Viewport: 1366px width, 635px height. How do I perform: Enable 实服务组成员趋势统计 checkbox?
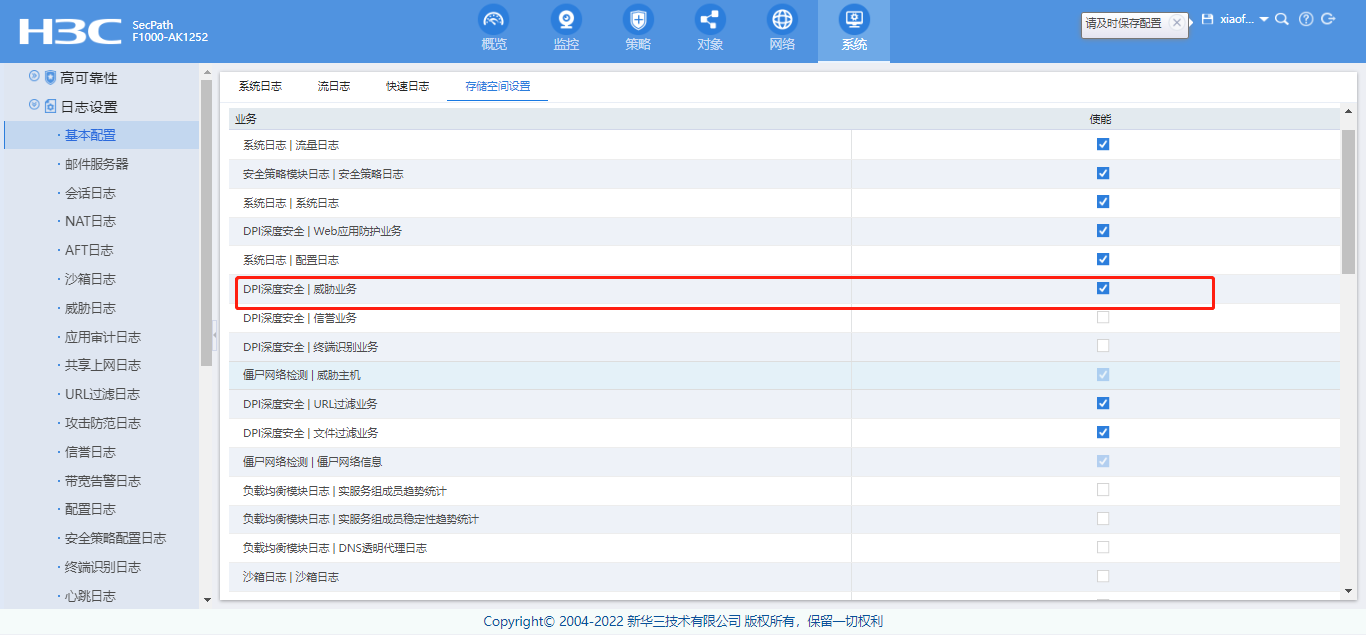[x=1103, y=490]
